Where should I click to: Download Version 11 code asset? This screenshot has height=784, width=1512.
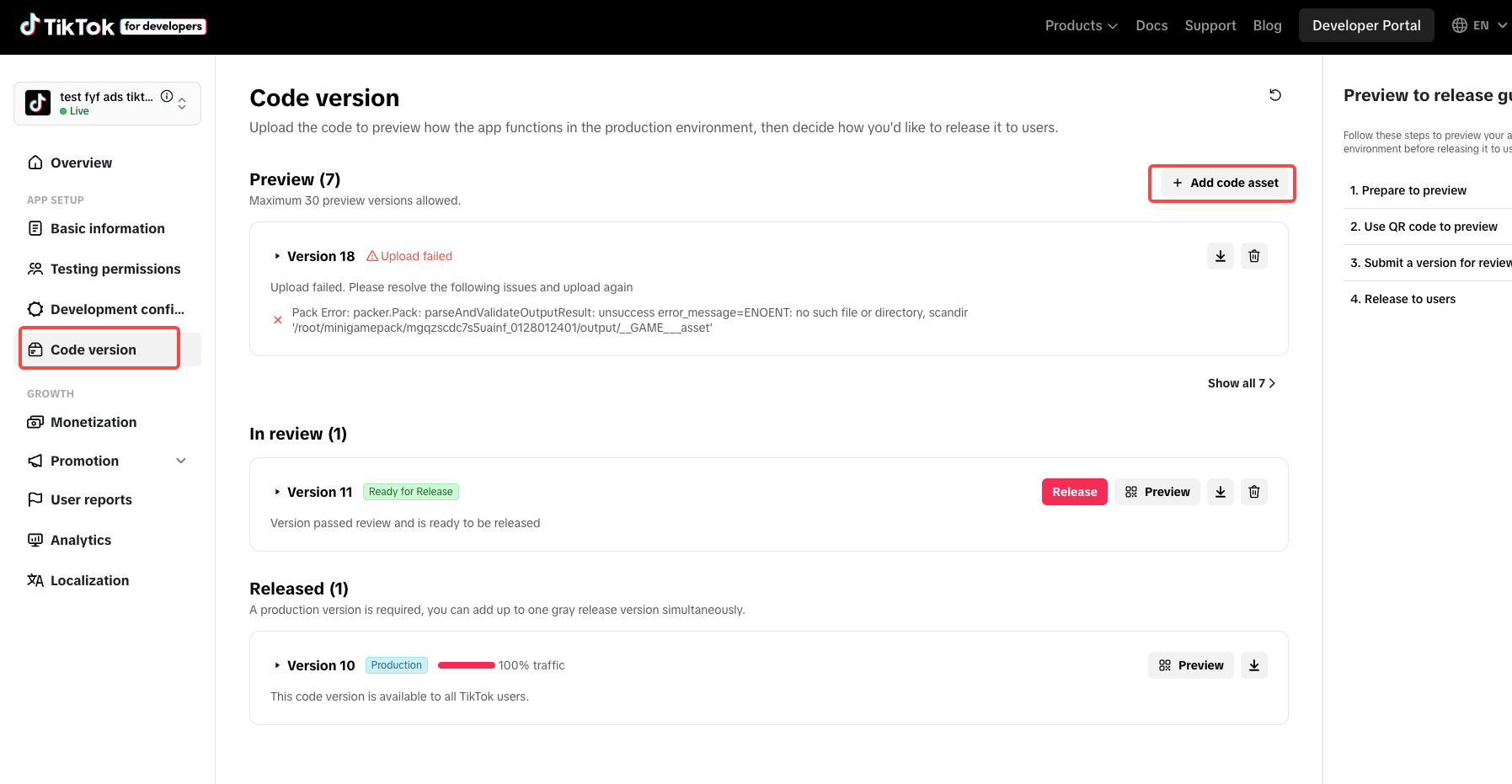(x=1221, y=492)
